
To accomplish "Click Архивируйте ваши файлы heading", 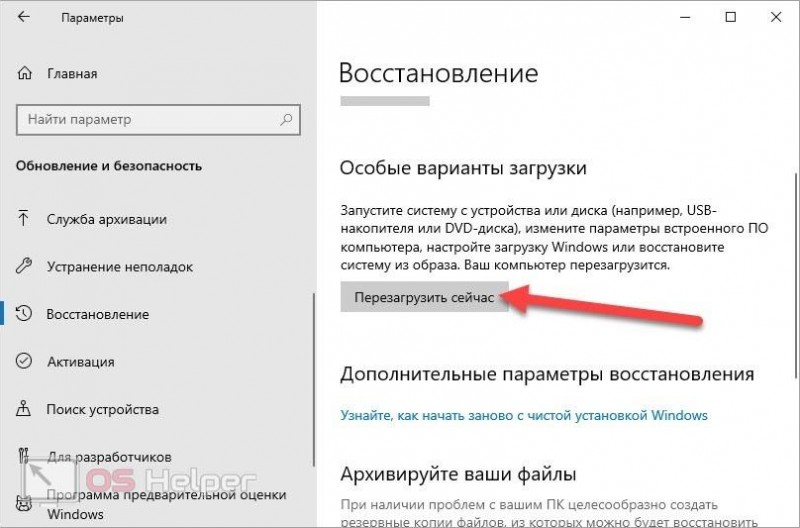I will 458,474.
